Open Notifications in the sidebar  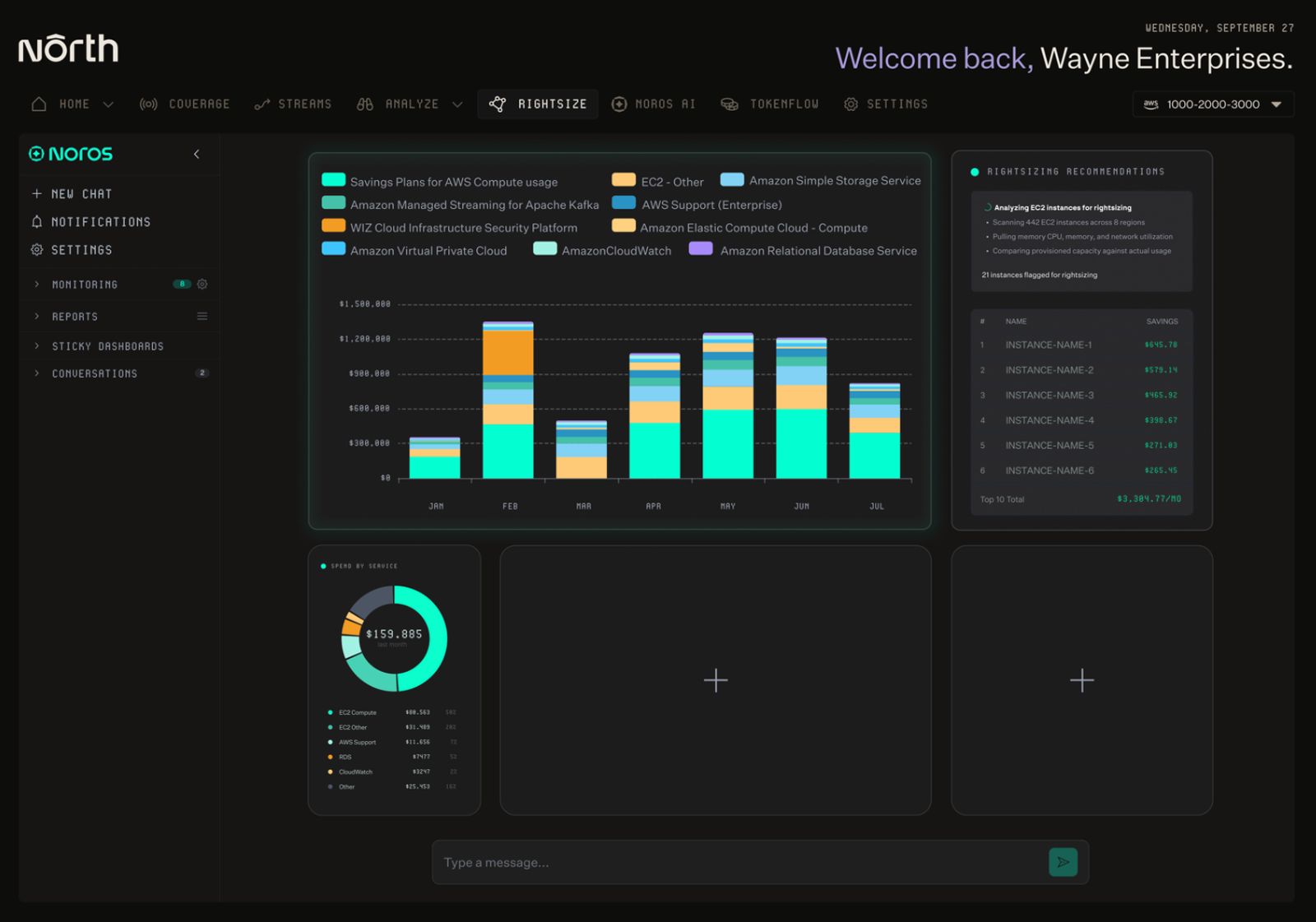pos(91,221)
